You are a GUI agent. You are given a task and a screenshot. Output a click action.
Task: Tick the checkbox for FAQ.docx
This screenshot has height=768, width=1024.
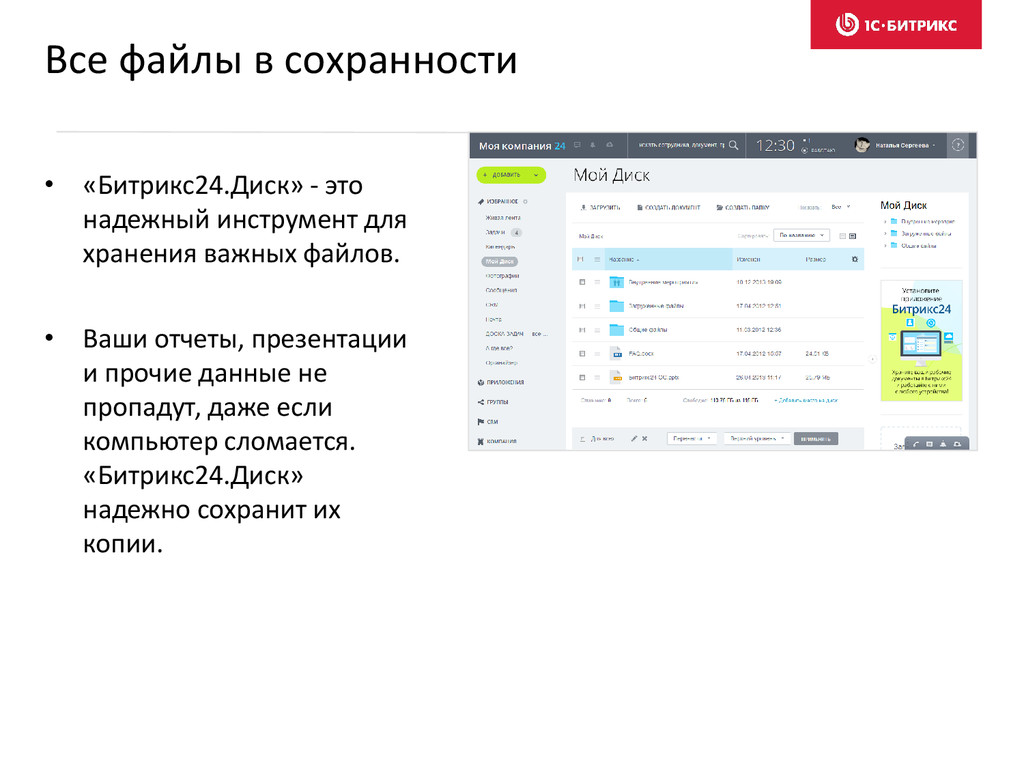[582, 353]
